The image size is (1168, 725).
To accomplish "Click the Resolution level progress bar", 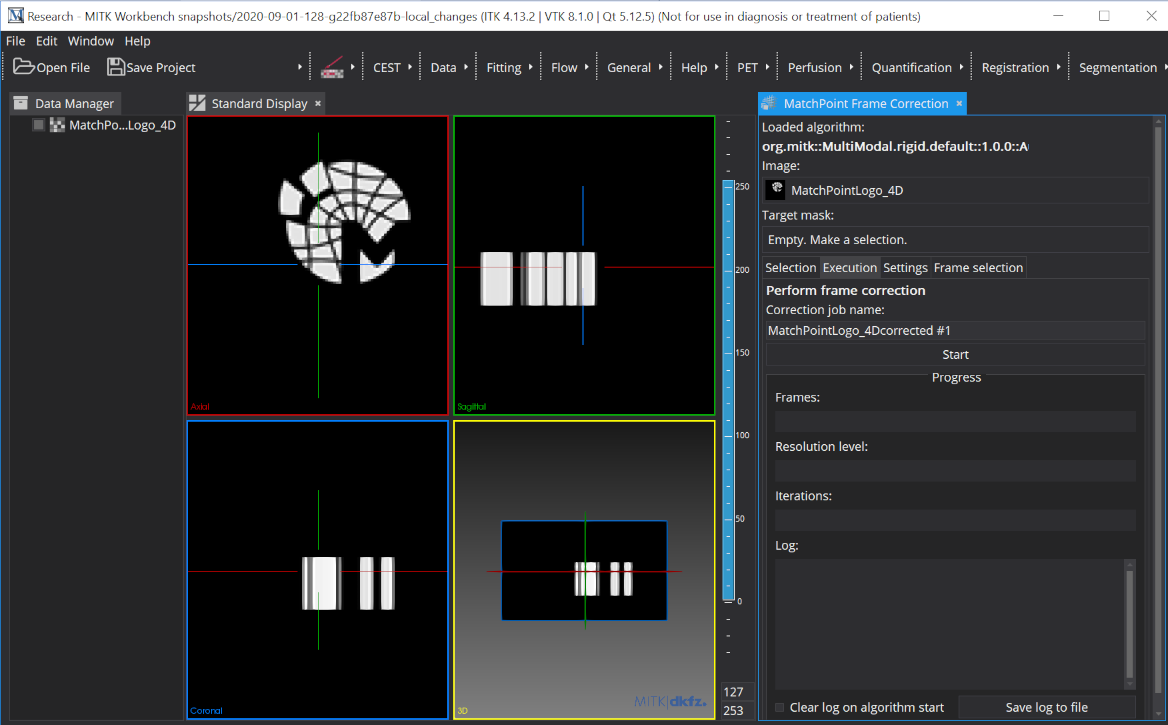I will click(x=955, y=471).
